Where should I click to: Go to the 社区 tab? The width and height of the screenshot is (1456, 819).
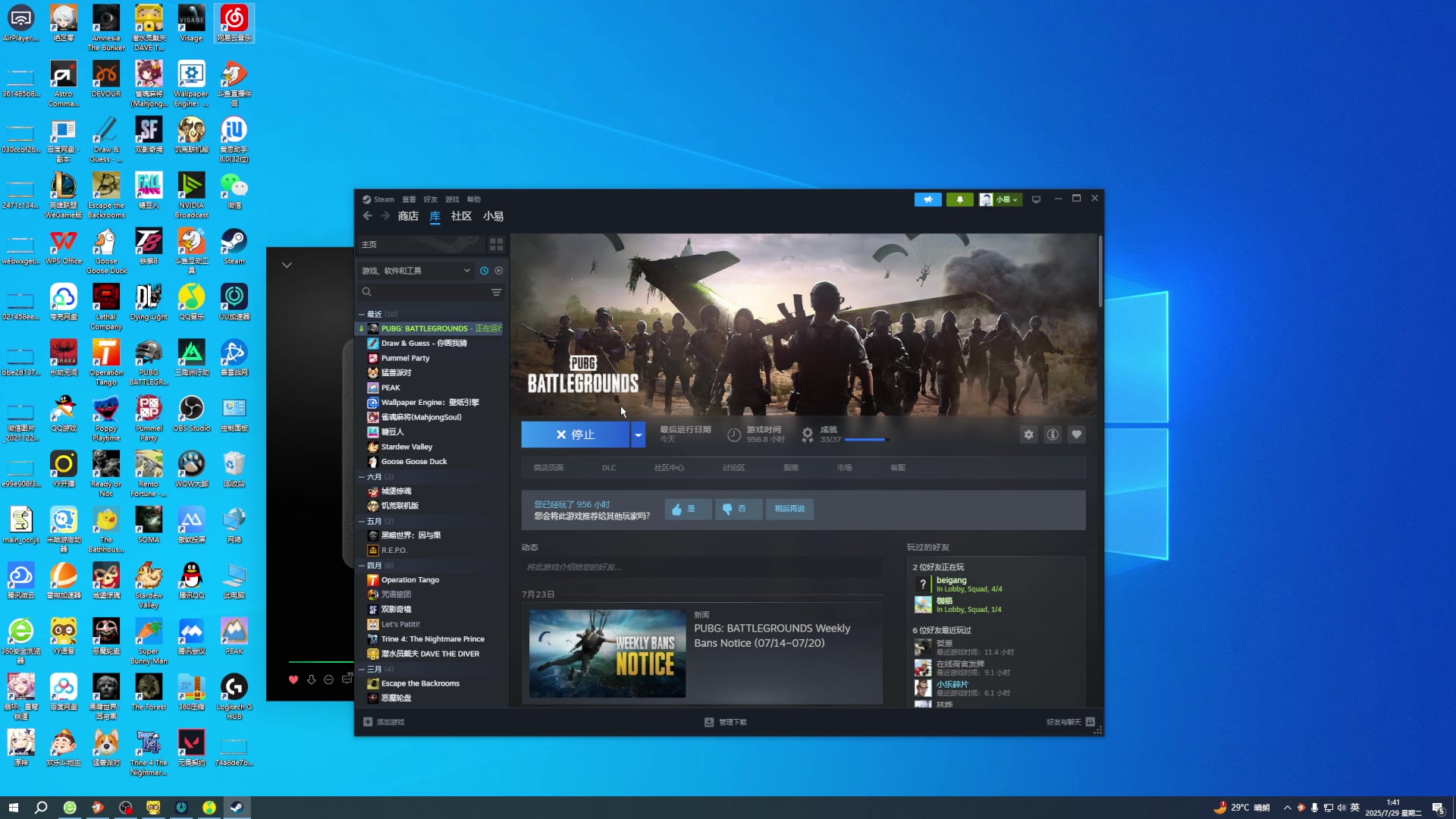tap(461, 216)
